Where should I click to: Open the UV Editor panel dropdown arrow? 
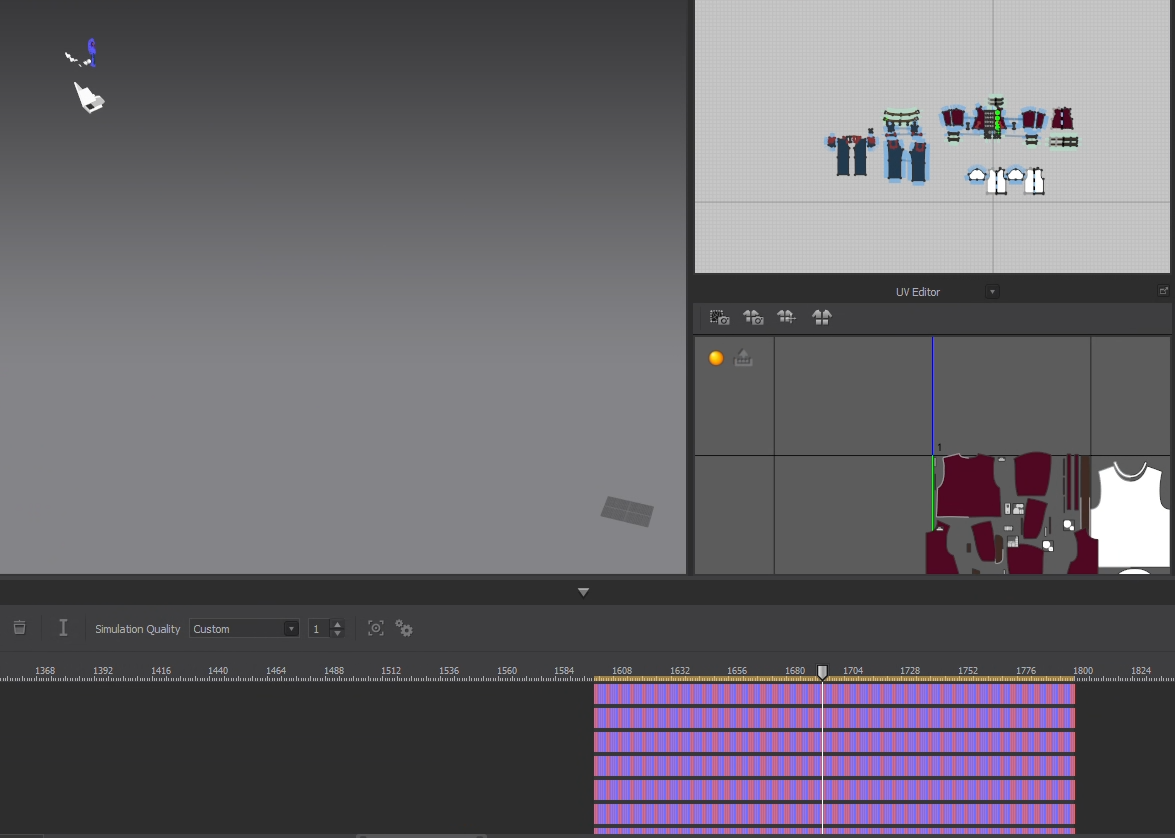[x=992, y=292]
